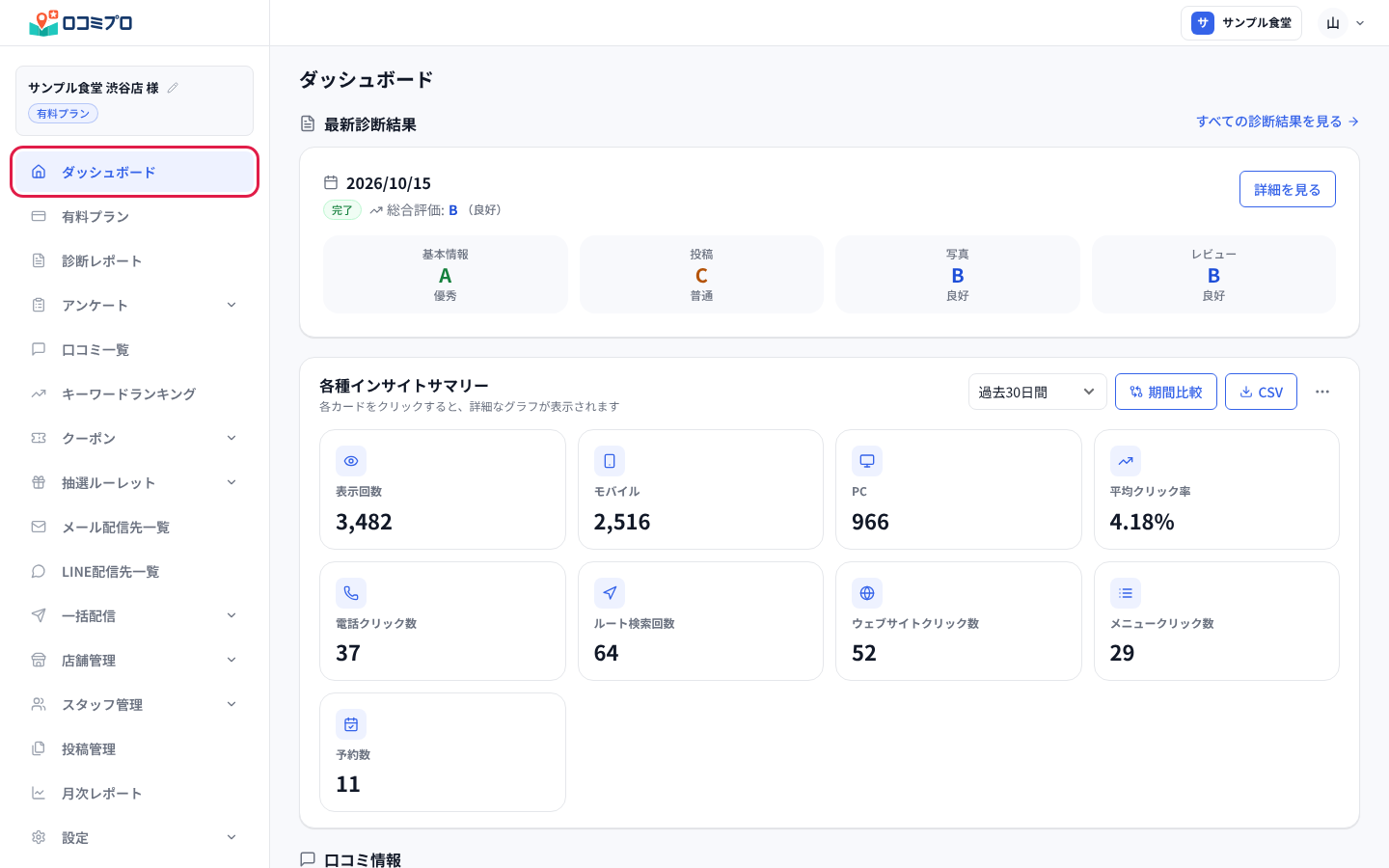Click the list icon on メニュークリック数 card
The height and width of the screenshot is (868, 1389).
(x=1126, y=593)
